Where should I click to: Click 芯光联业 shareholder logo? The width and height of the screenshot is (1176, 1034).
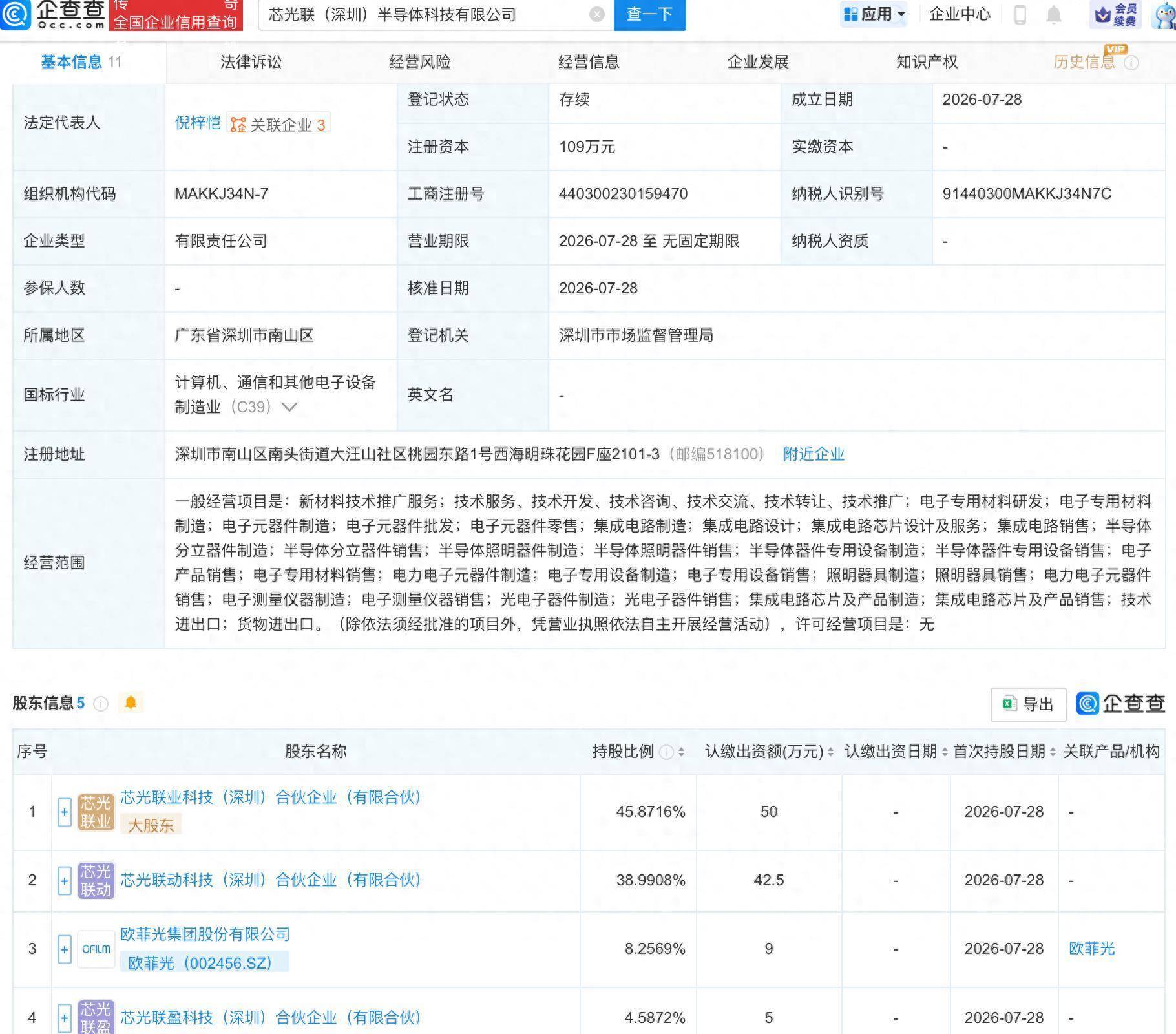point(96,812)
